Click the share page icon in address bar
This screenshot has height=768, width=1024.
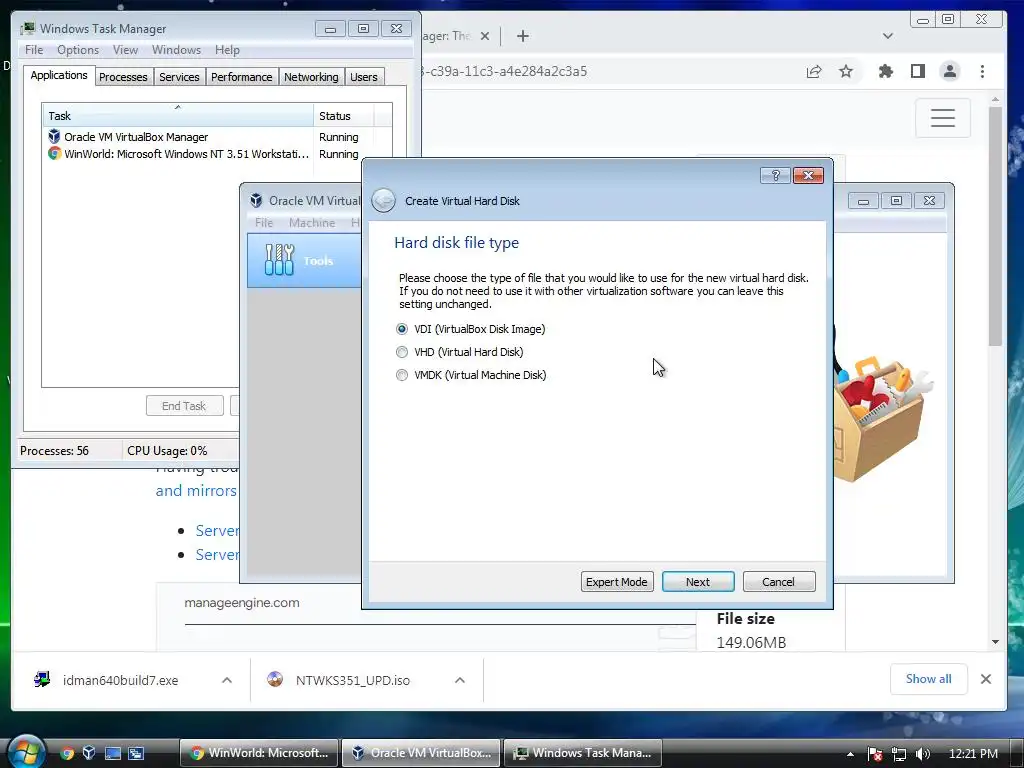pos(814,71)
